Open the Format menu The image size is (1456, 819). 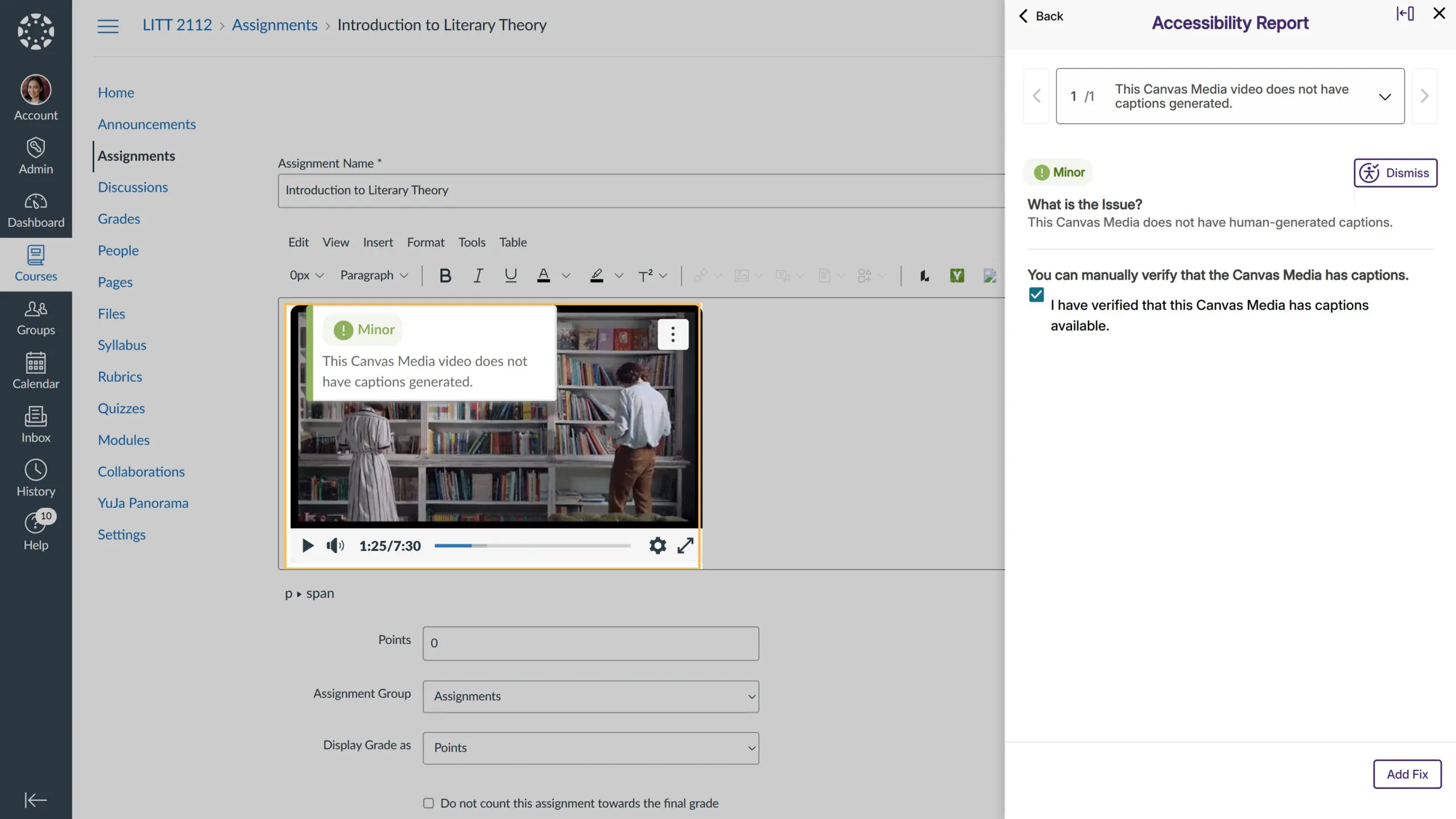pyautogui.click(x=425, y=242)
